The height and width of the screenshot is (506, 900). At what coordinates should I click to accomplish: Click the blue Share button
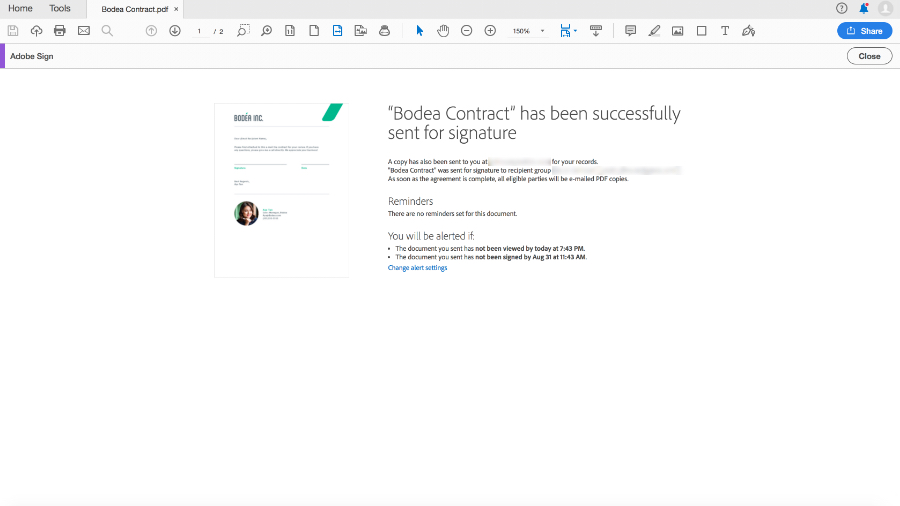pyautogui.click(x=864, y=31)
